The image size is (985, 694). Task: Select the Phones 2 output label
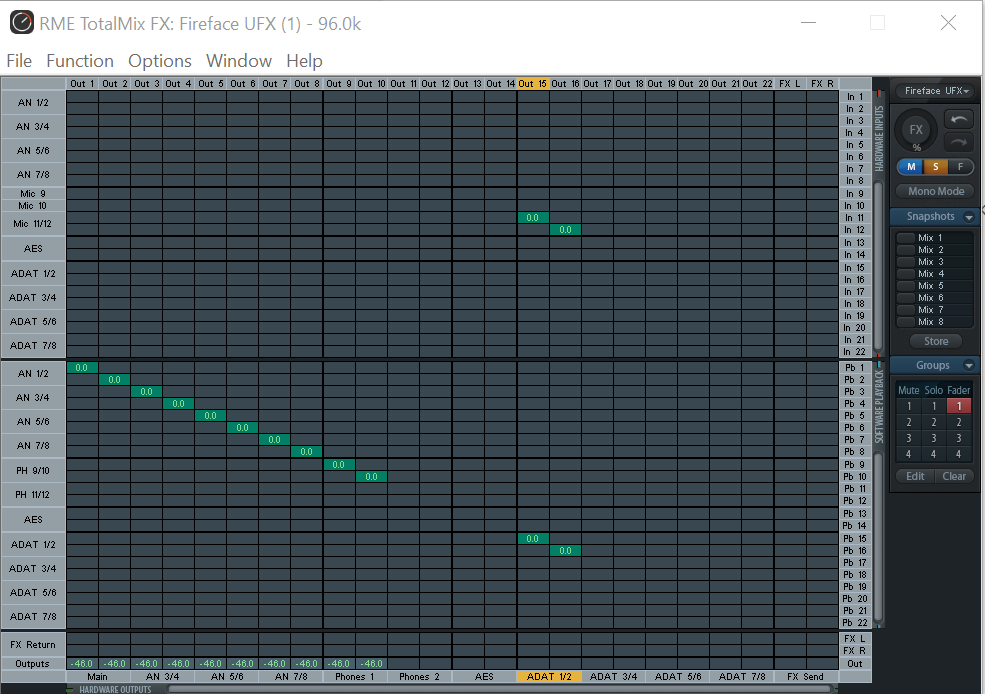[419, 676]
